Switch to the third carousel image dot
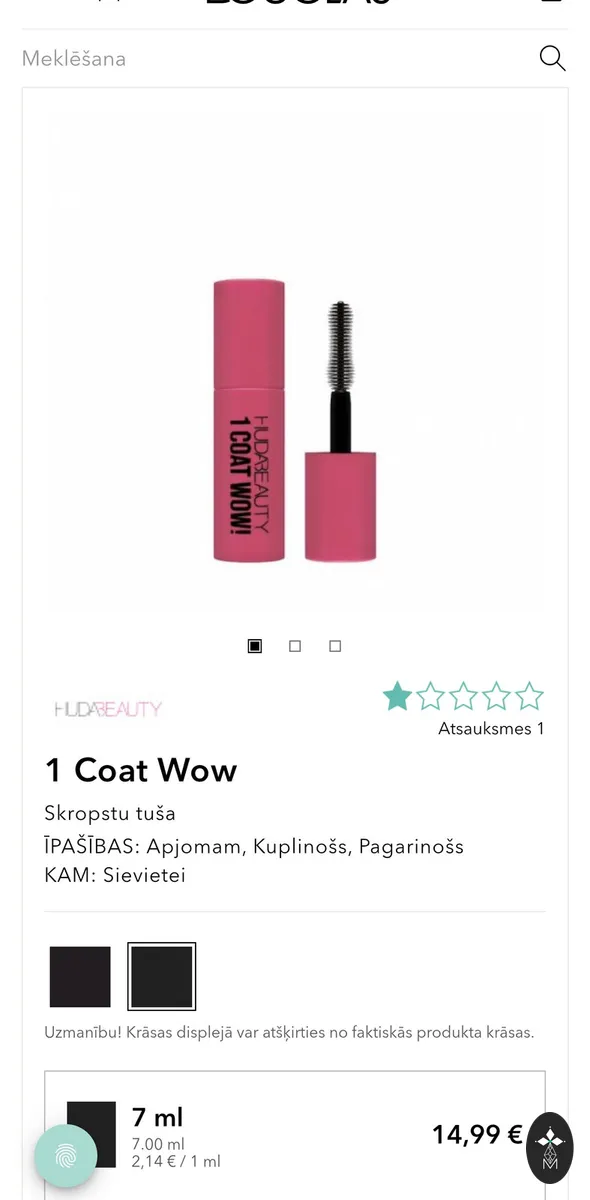This screenshot has width=590, height=1200. tap(335, 646)
